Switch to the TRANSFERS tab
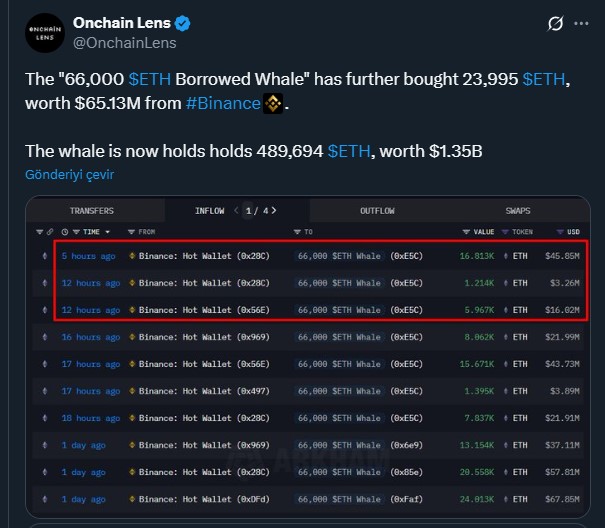The width and height of the screenshot is (605, 528). coord(91,211)
